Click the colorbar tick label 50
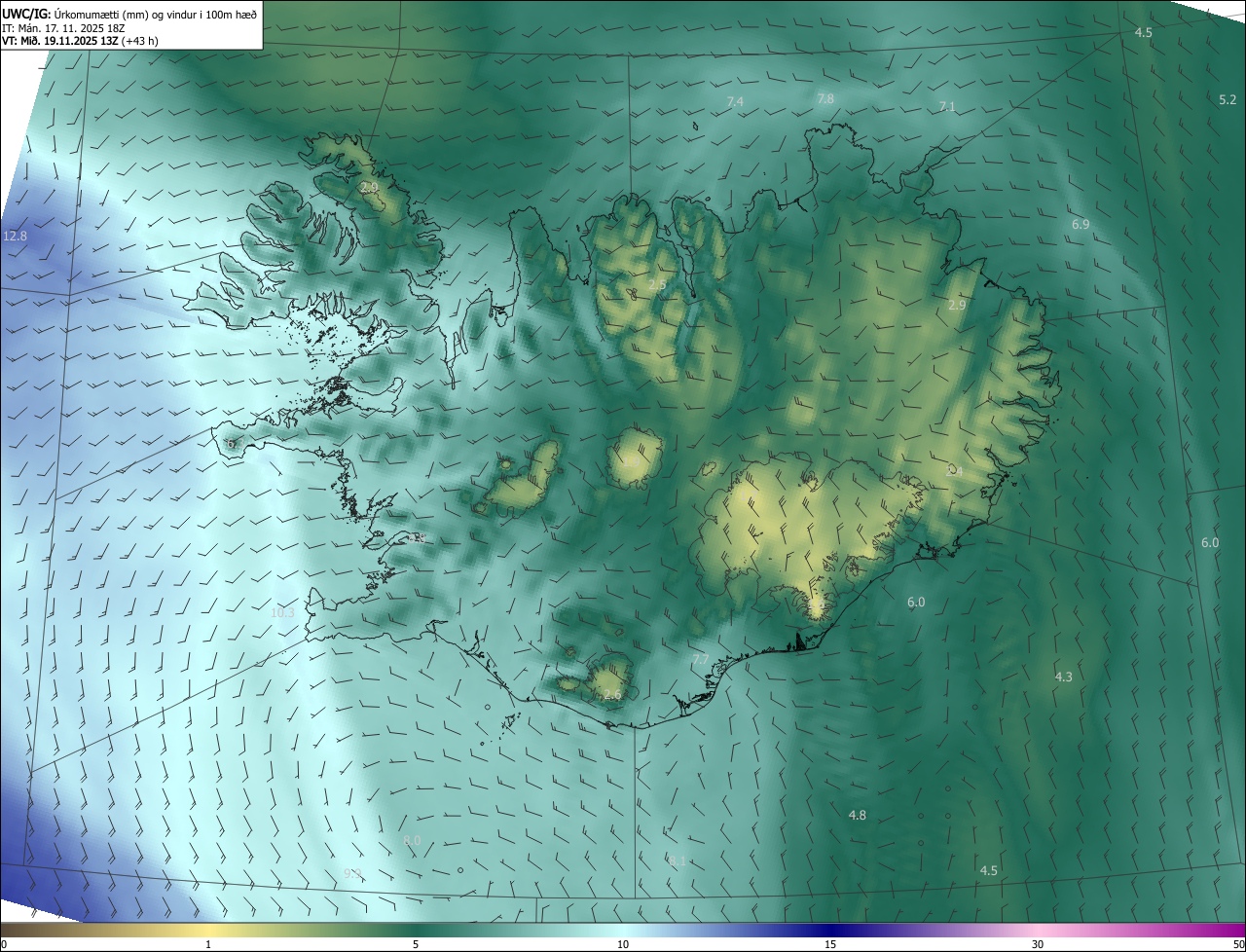 click(1238, 944)
